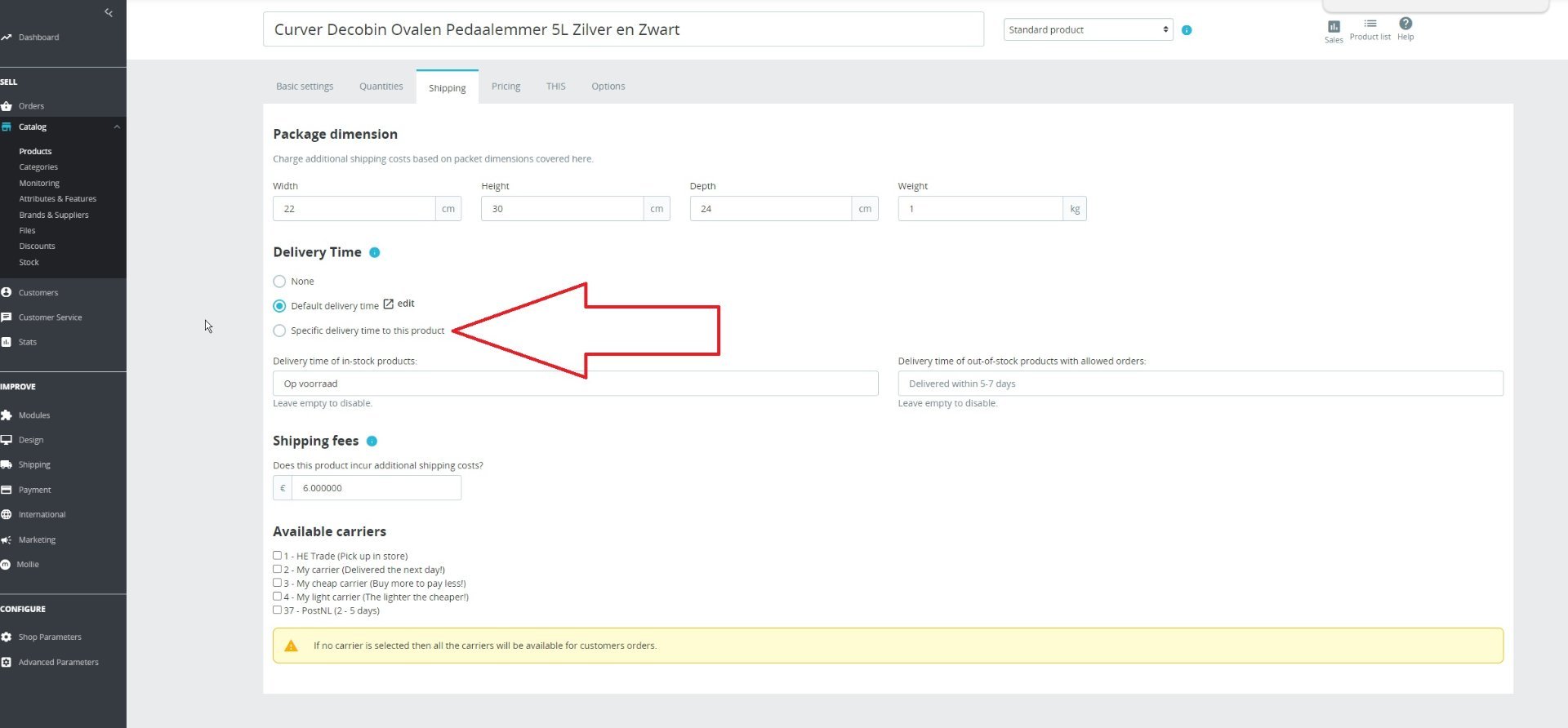Collapse the sidebar with the double chevron
Screen dimensions: 1568x728
coord(109,12)
